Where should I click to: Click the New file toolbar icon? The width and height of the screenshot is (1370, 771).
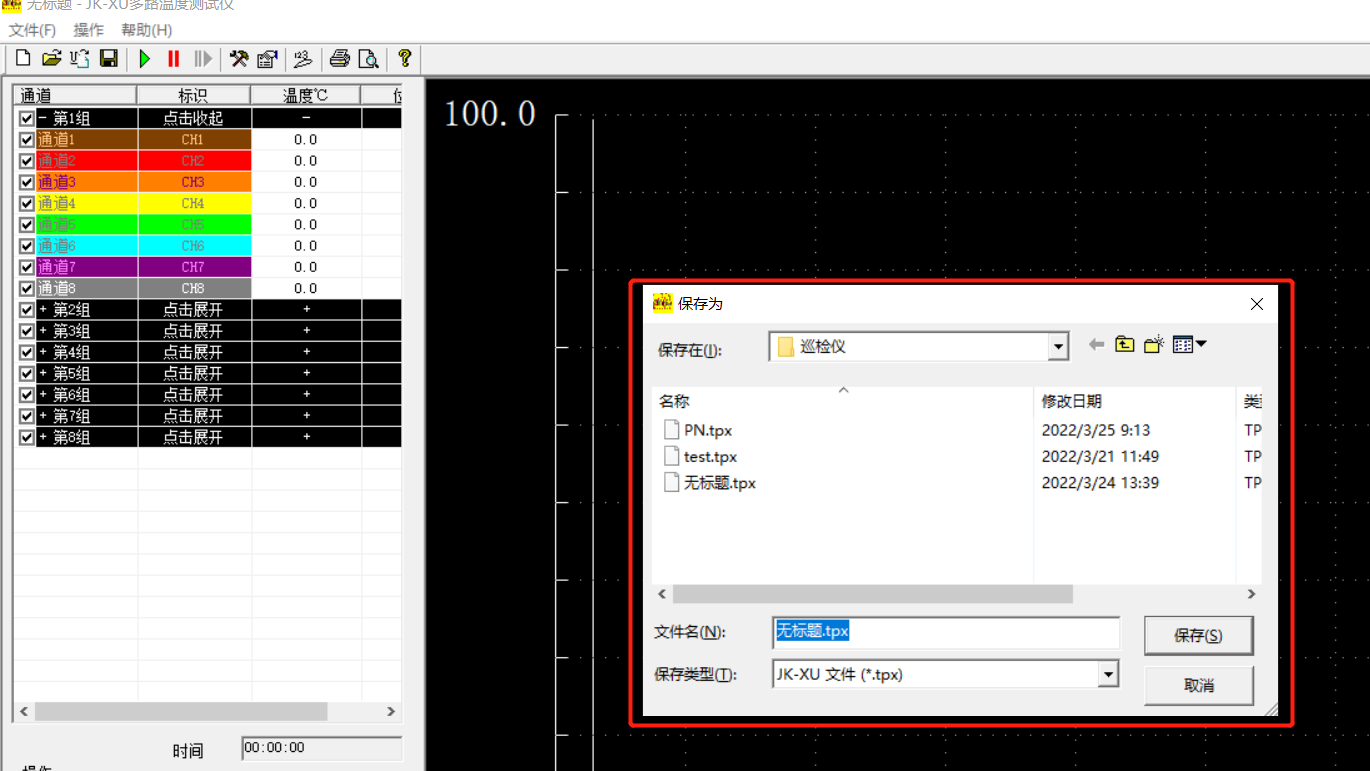[22, 59]
